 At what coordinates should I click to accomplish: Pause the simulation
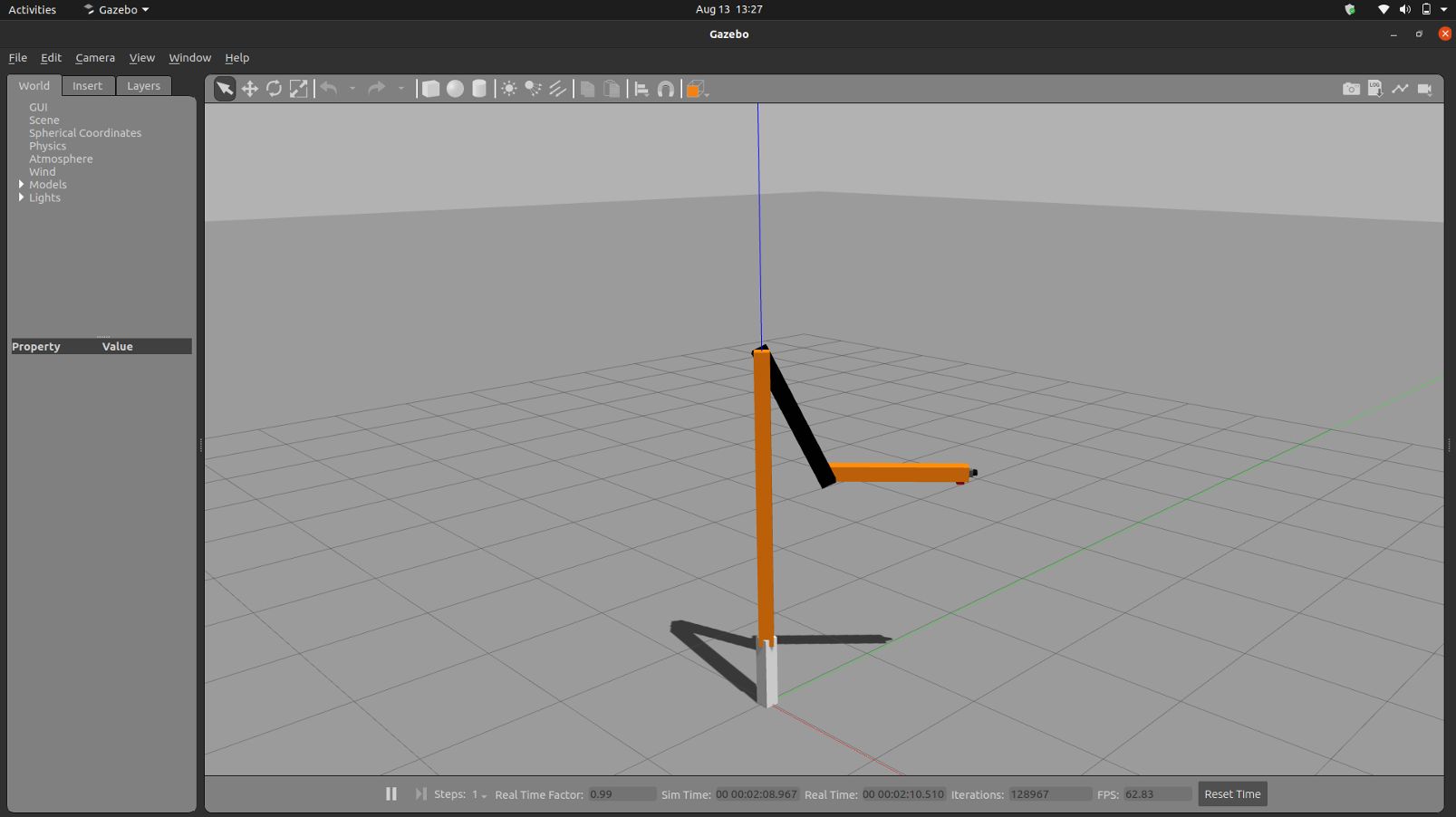[391, 794]
